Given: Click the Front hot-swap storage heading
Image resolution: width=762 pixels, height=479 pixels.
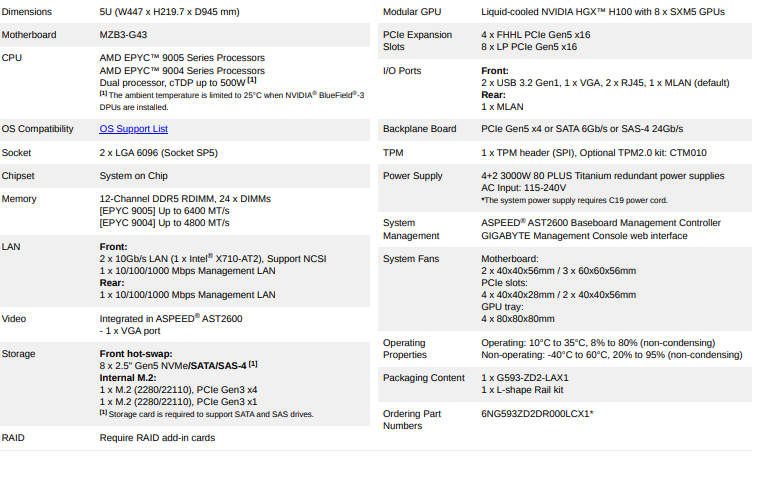Looking at the screenshot, I should pos(136,354).
